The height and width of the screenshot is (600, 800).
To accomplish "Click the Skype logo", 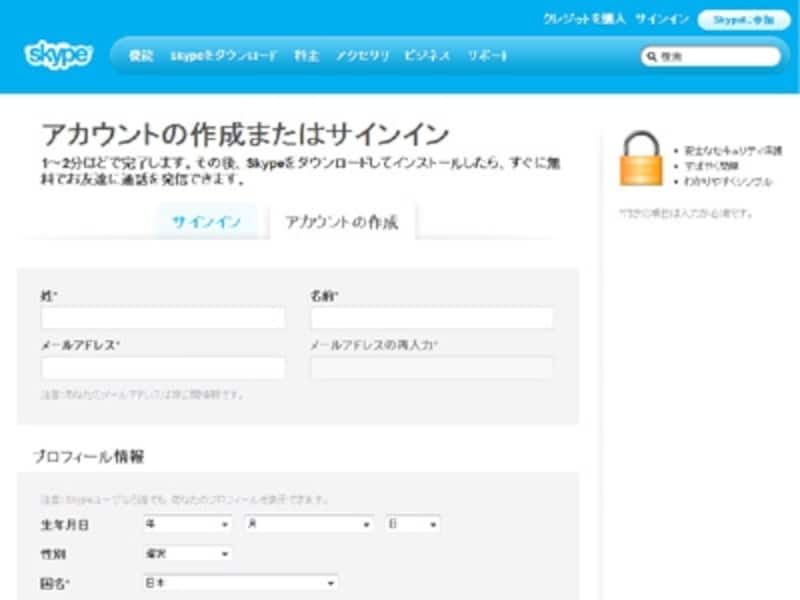I will tap(59, 54).
